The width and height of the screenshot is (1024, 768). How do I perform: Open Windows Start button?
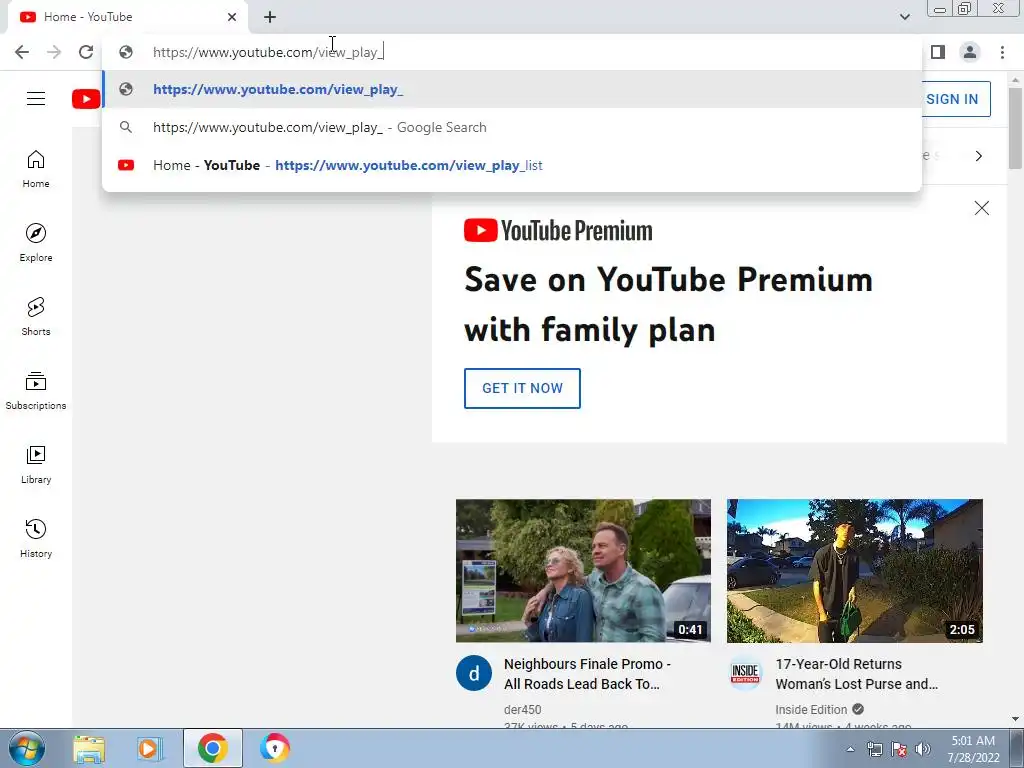27,748
